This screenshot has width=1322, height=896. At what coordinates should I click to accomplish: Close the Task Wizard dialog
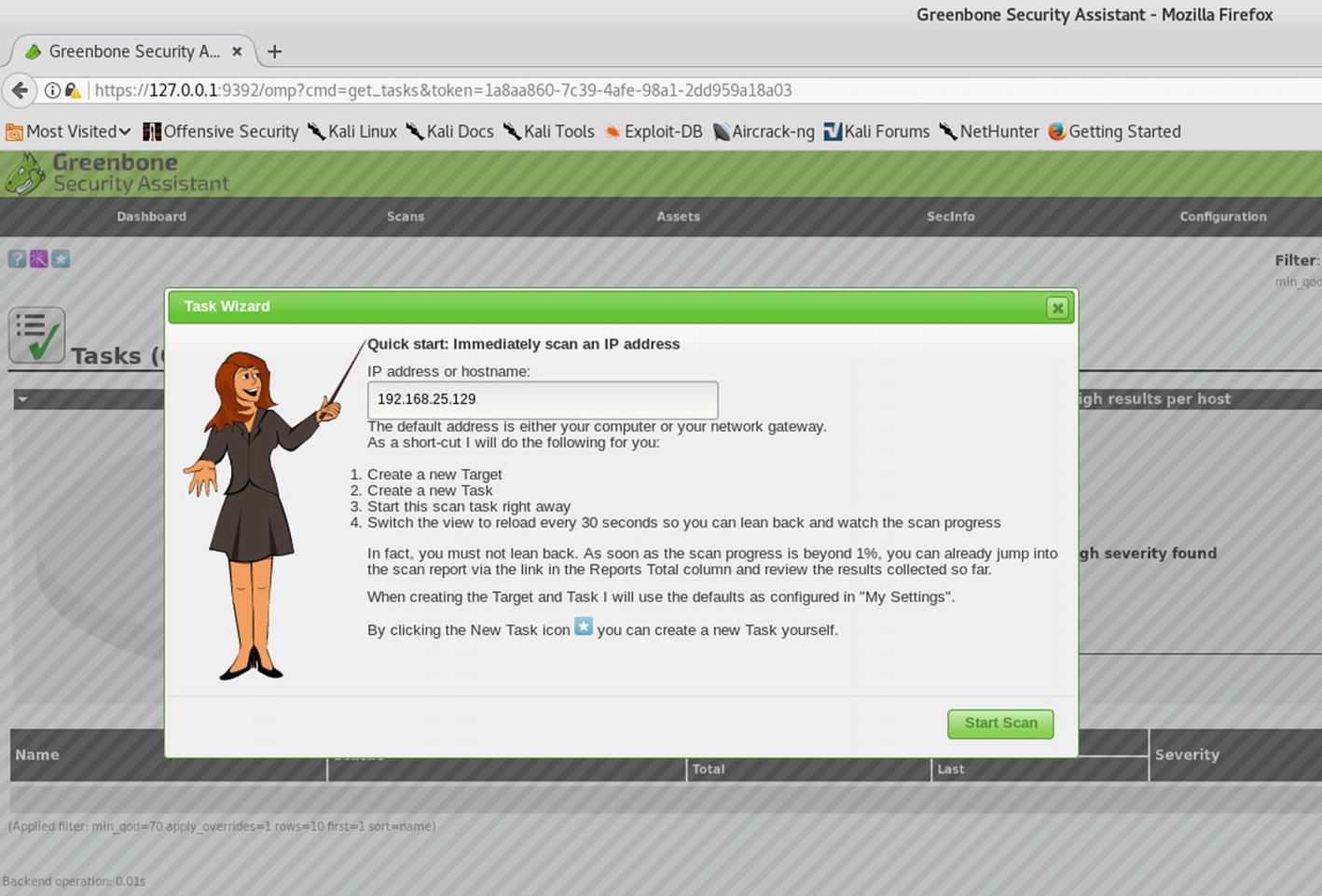click(1056, 308)
